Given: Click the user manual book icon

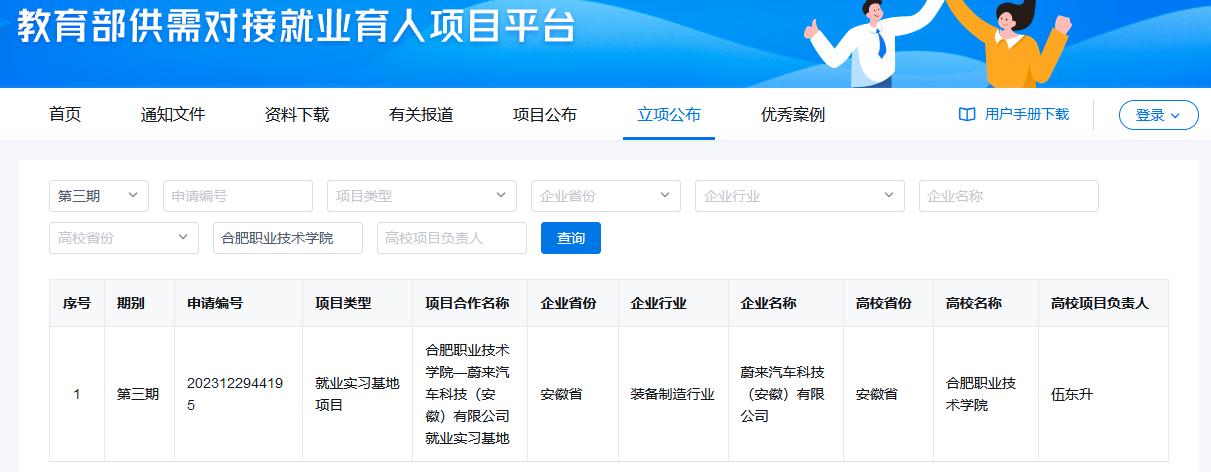Looking at the screenshot, I should (x=967, y=115).
